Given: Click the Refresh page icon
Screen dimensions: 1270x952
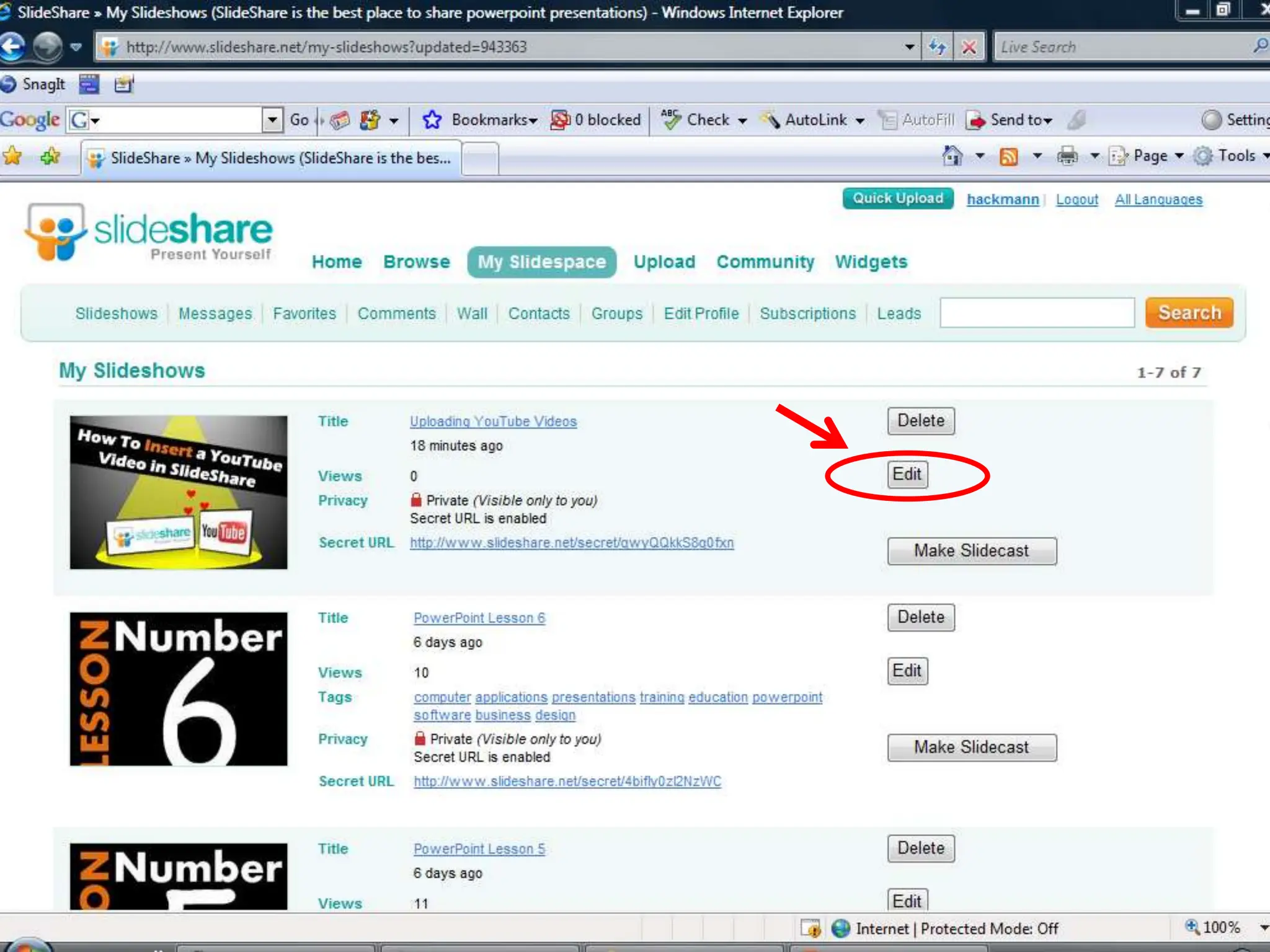Looking at the screenshot, I should pos(937,47).
